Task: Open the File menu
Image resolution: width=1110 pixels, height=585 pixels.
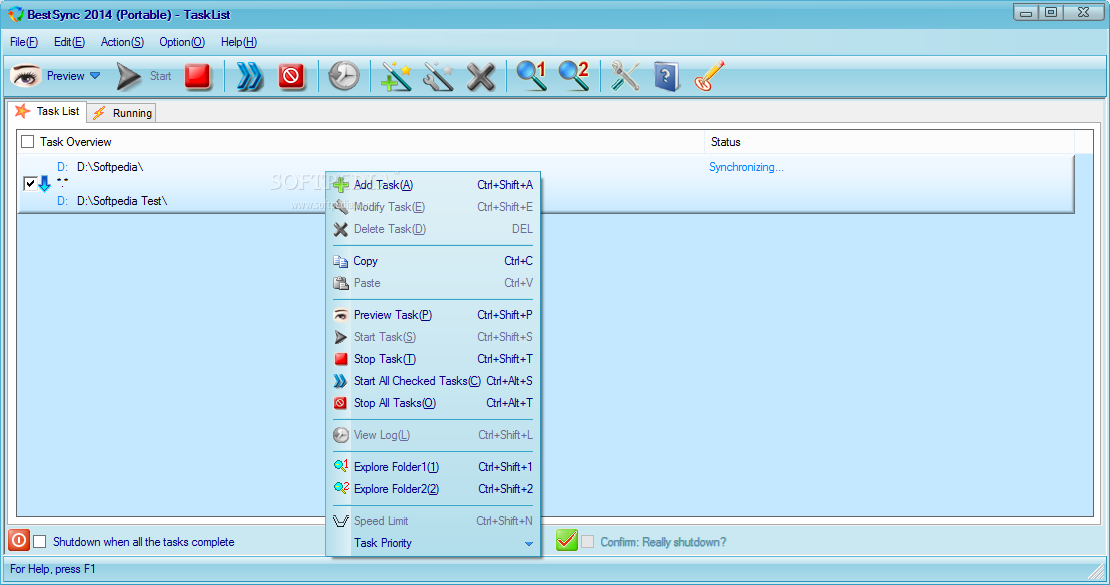Action: tap(24, 42)
